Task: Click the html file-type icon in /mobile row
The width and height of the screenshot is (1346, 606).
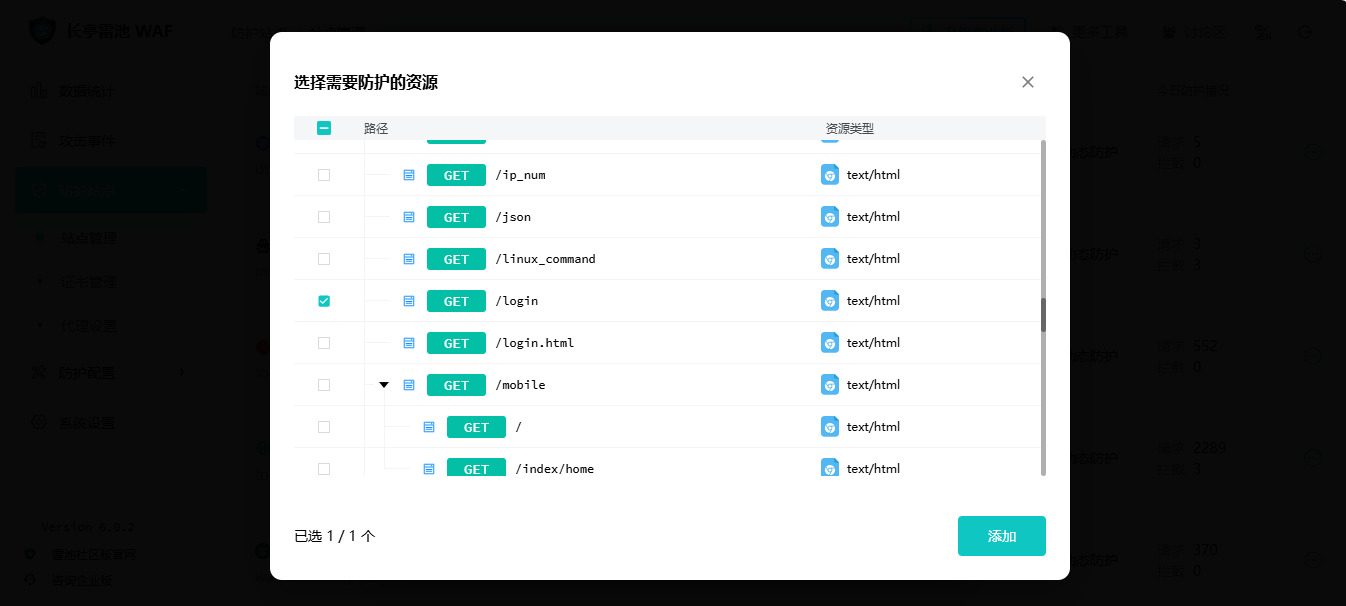Action: (830, 385)
